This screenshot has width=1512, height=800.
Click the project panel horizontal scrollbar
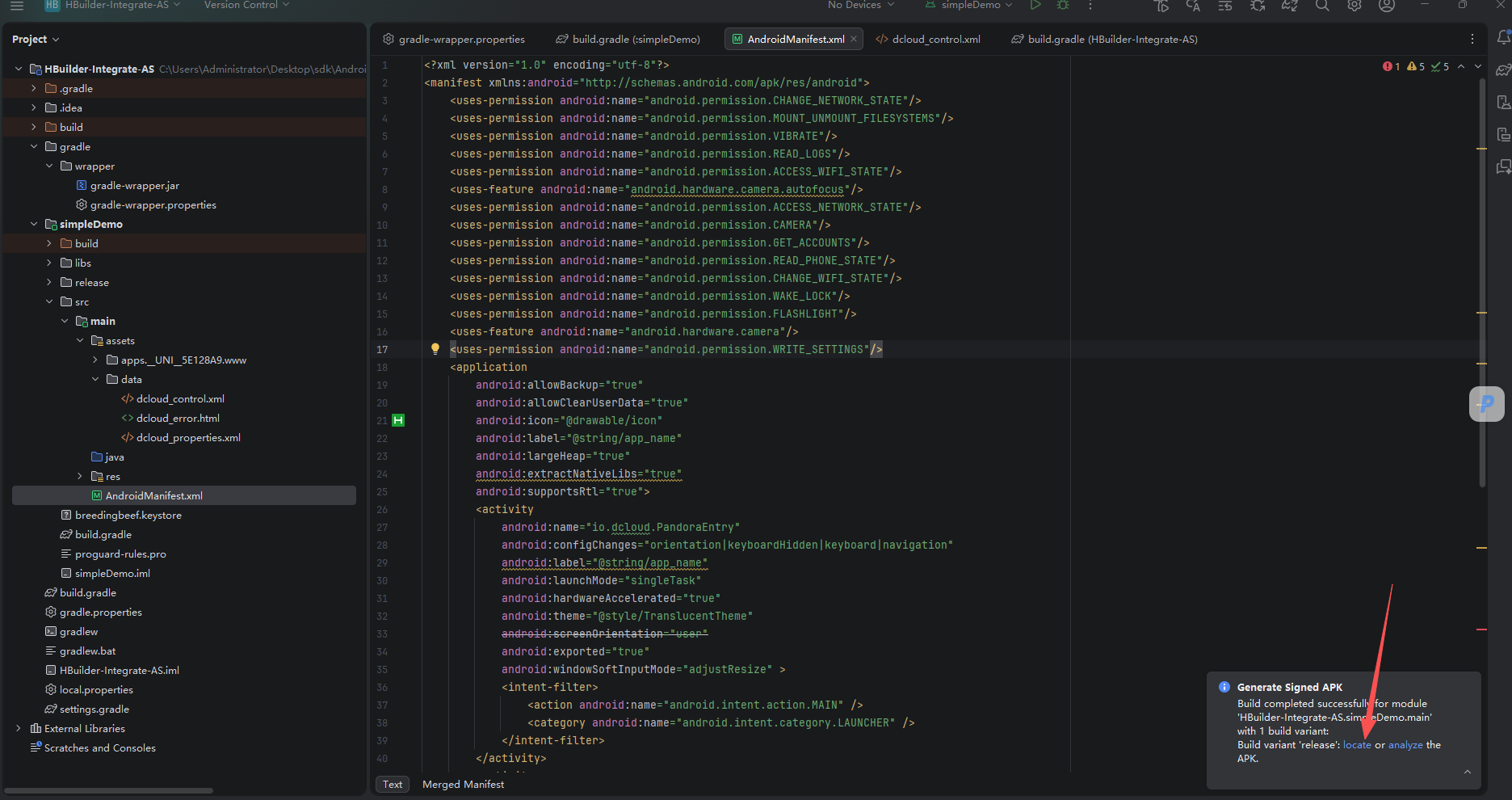(108, 790)
